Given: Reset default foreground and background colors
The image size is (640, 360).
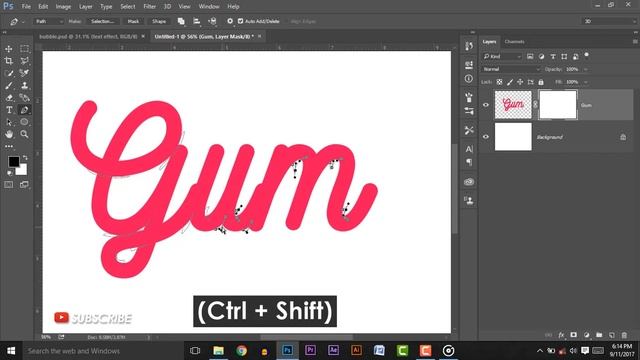Looking at the screenshot, I should tap(10, 173).
